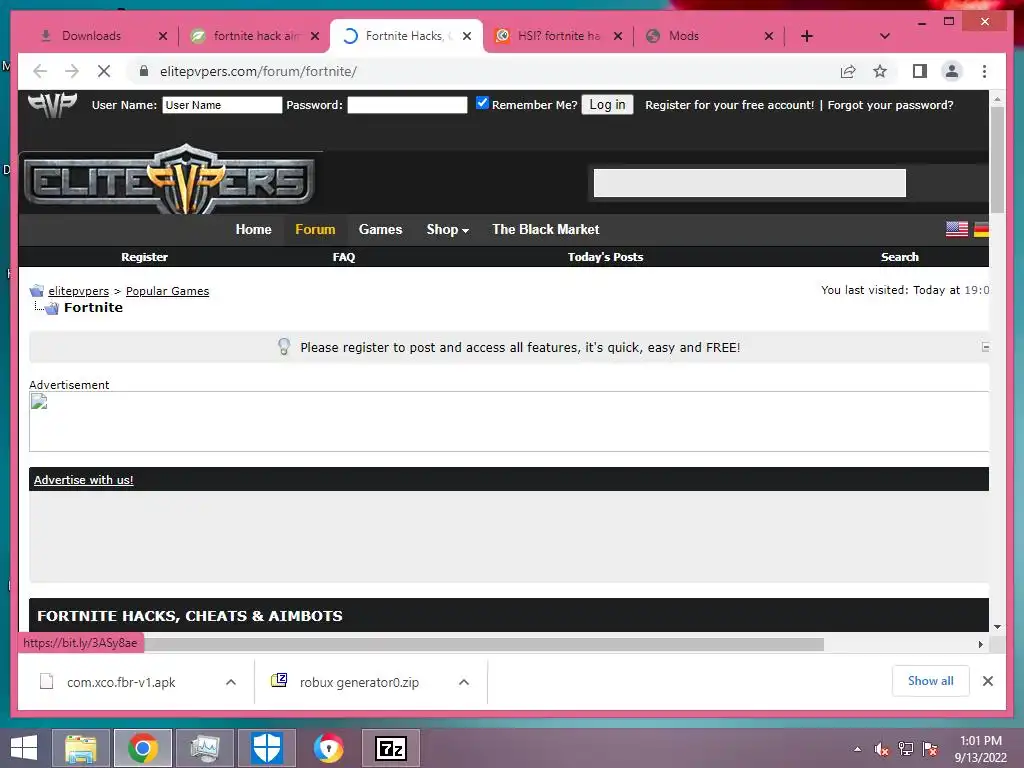Switch site language to English (US flag)

point(957,229)
